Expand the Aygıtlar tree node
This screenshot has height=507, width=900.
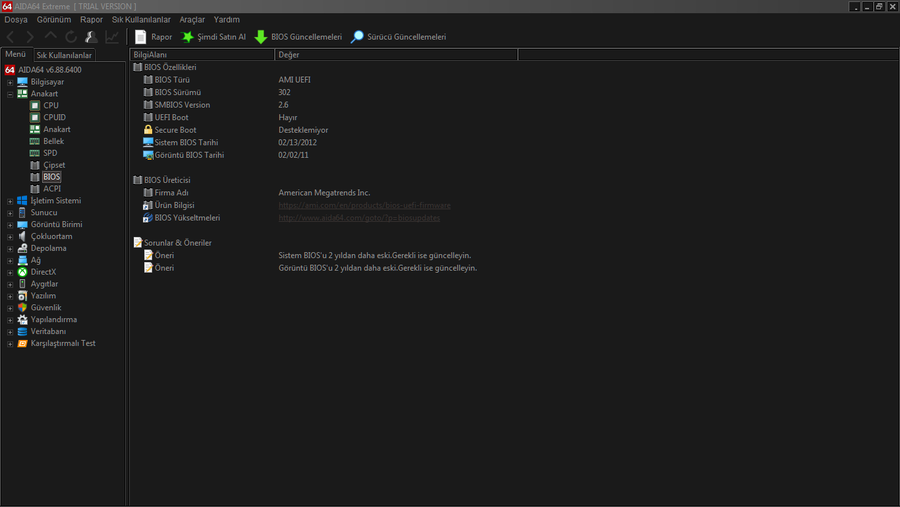[10, 284]
